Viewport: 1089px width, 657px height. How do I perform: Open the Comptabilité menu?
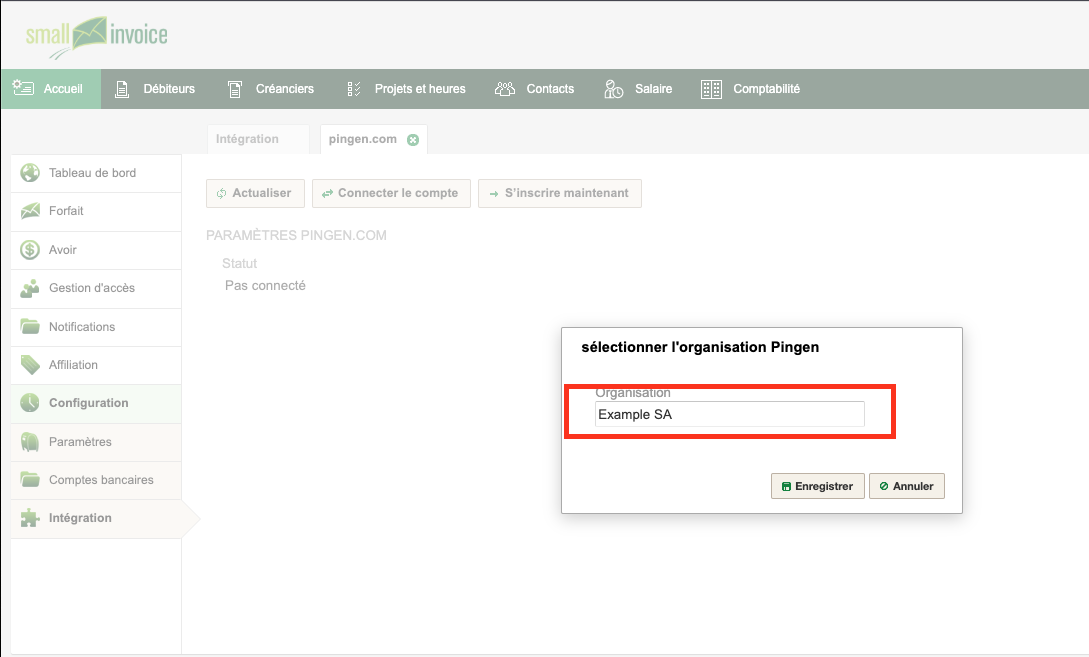click(750, 89)
